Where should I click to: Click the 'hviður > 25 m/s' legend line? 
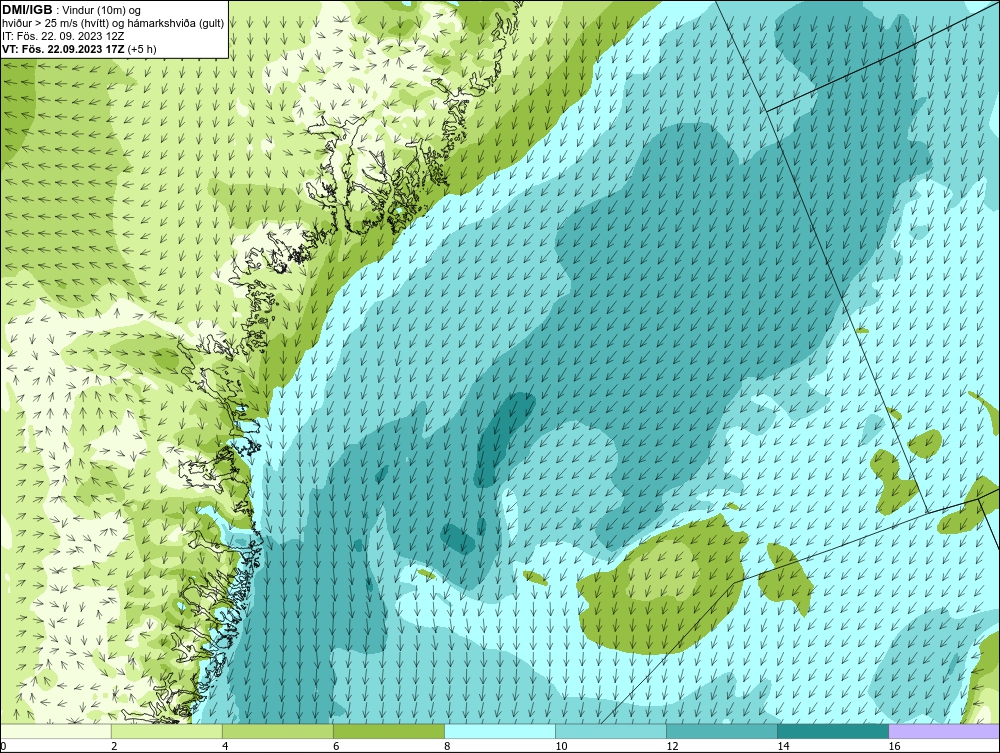(113, 23)
